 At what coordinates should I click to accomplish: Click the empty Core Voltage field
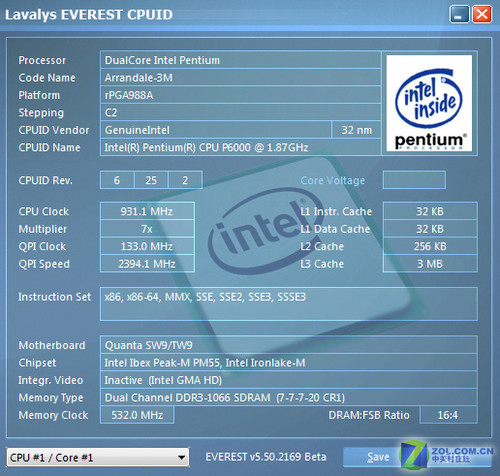point(414,180)
